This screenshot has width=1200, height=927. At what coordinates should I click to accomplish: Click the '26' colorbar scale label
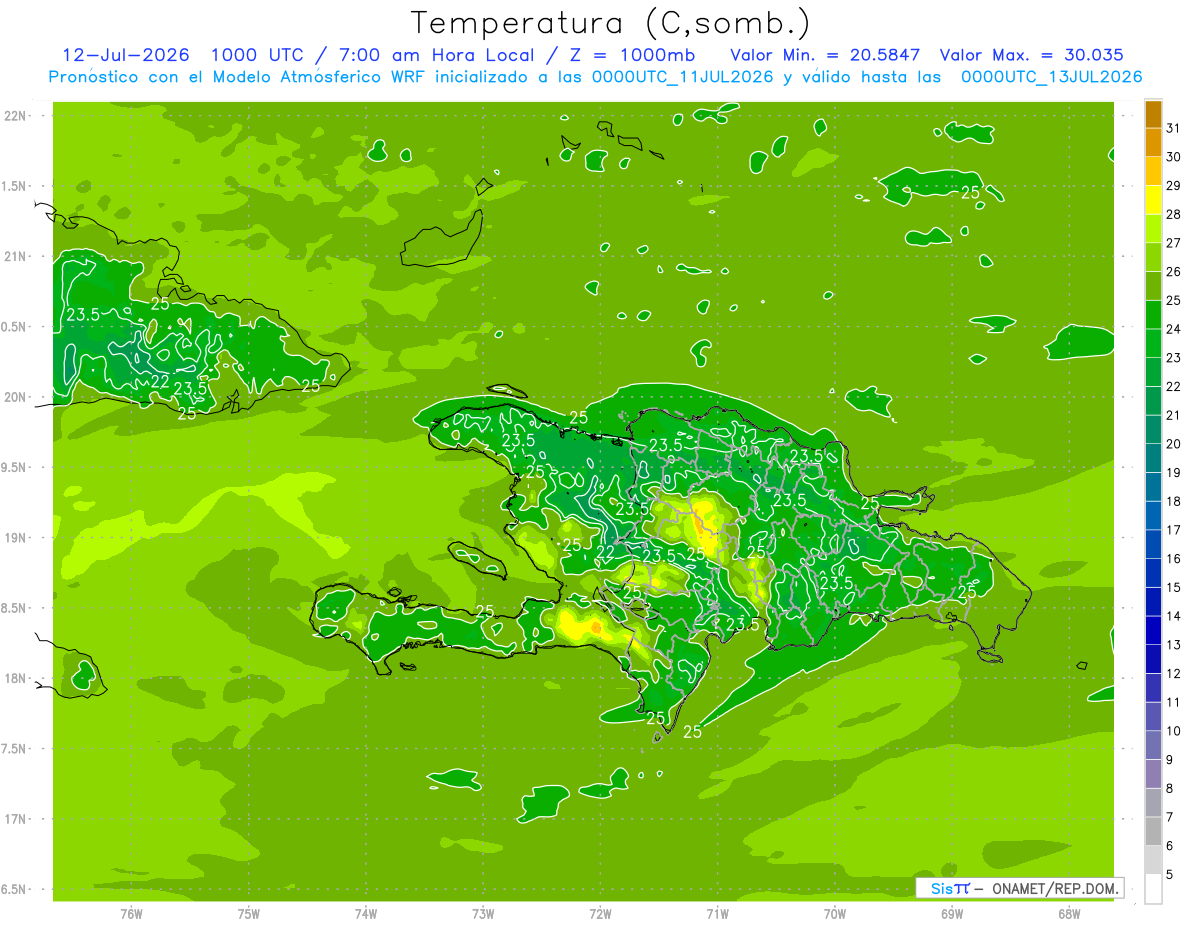click(x=1174, y=271)
